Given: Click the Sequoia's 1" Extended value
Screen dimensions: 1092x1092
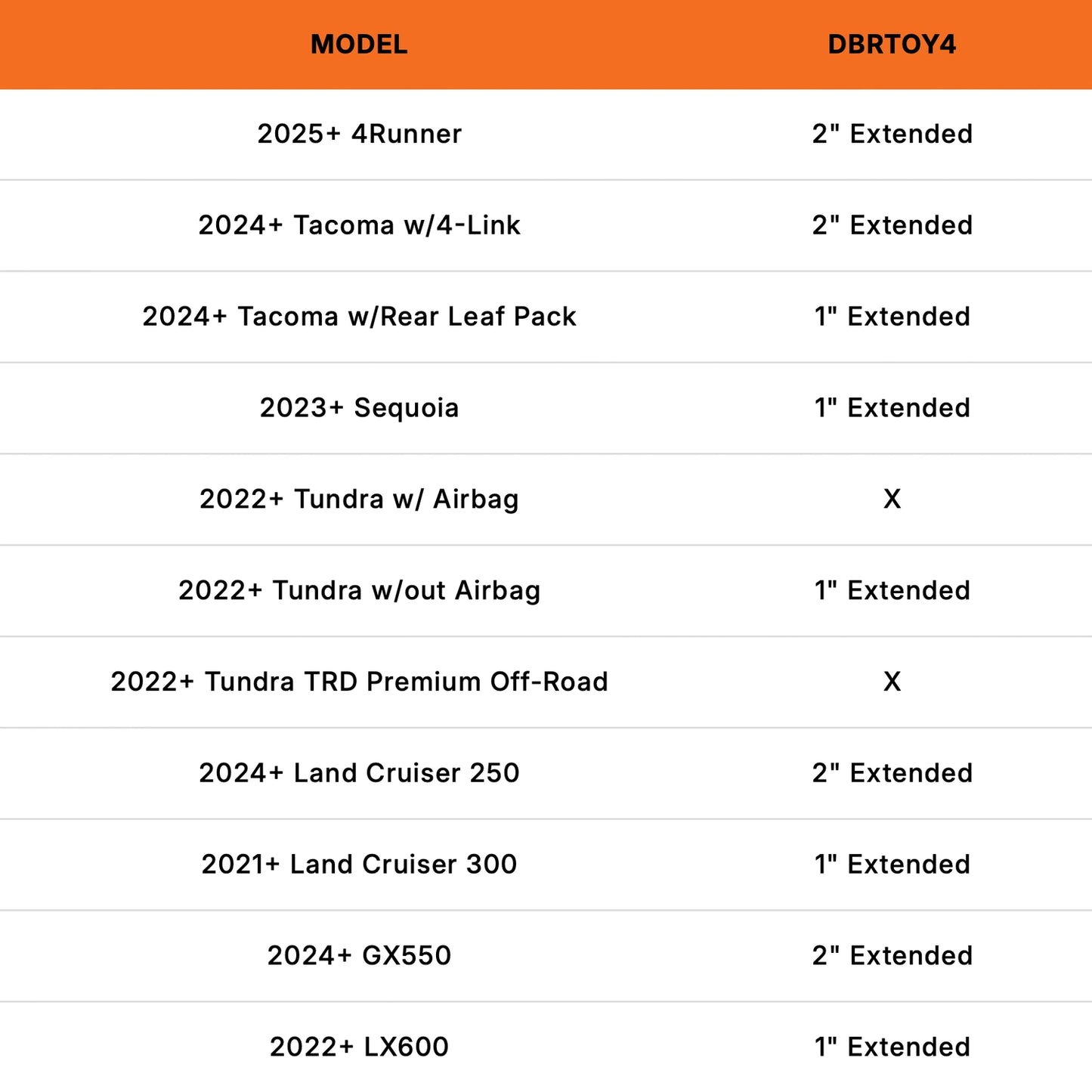Looking at the screenshot, I should tap(892, 408).
